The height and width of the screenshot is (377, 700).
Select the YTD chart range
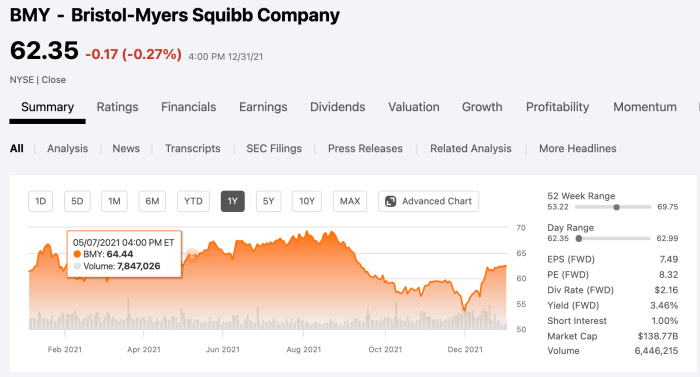point(193,201)
